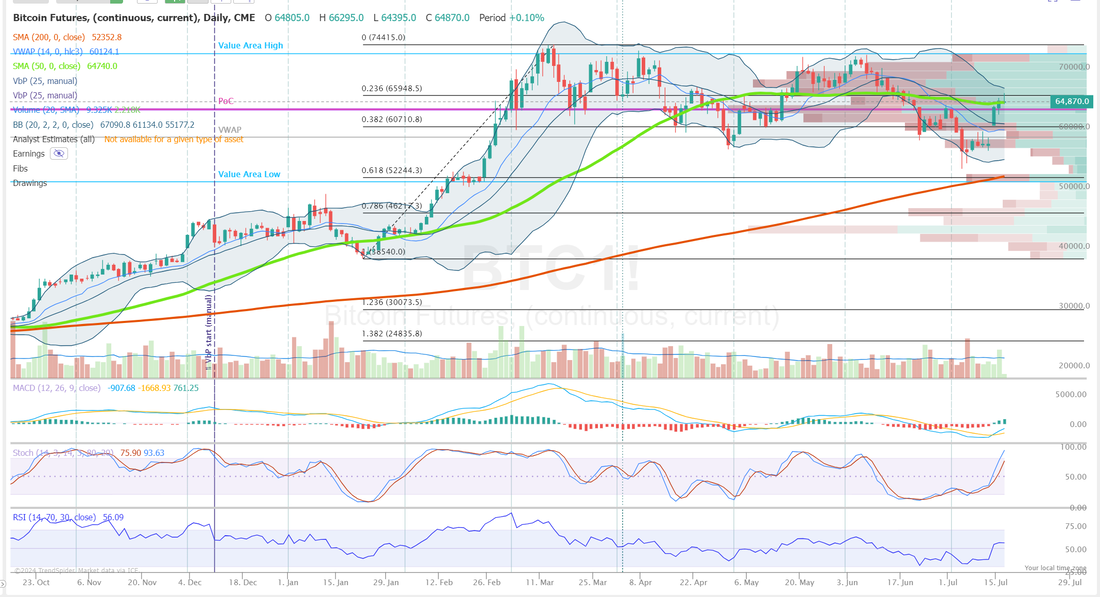Select the Fibonacci 0.382 (60710.8) level label

coord(391,119)
